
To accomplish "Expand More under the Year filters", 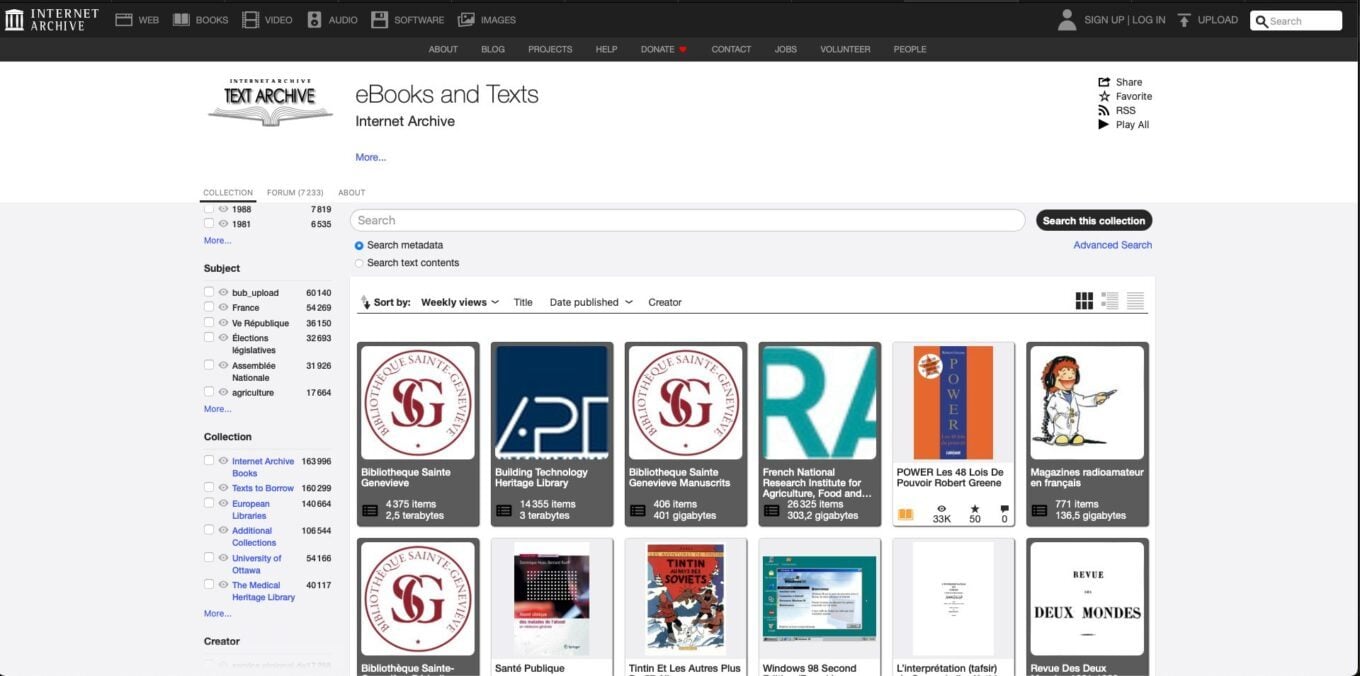I will pos(217,241).
